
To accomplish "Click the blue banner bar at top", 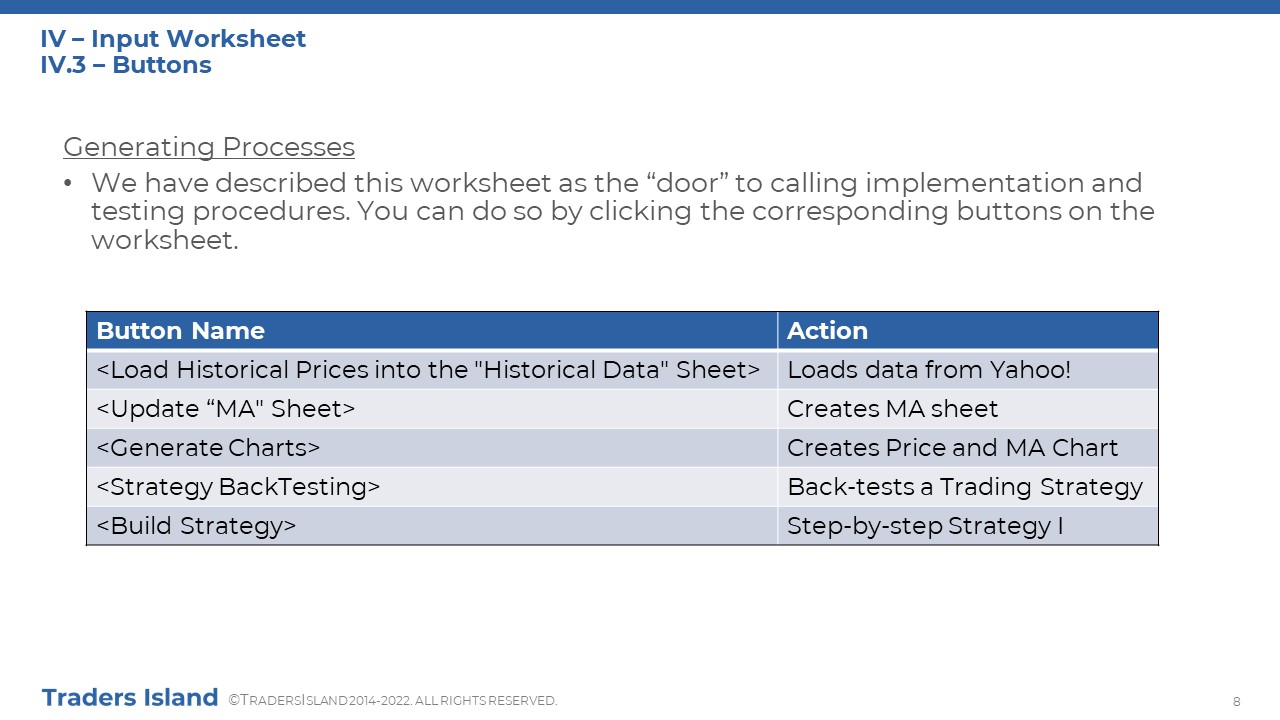I will [640, 7].
